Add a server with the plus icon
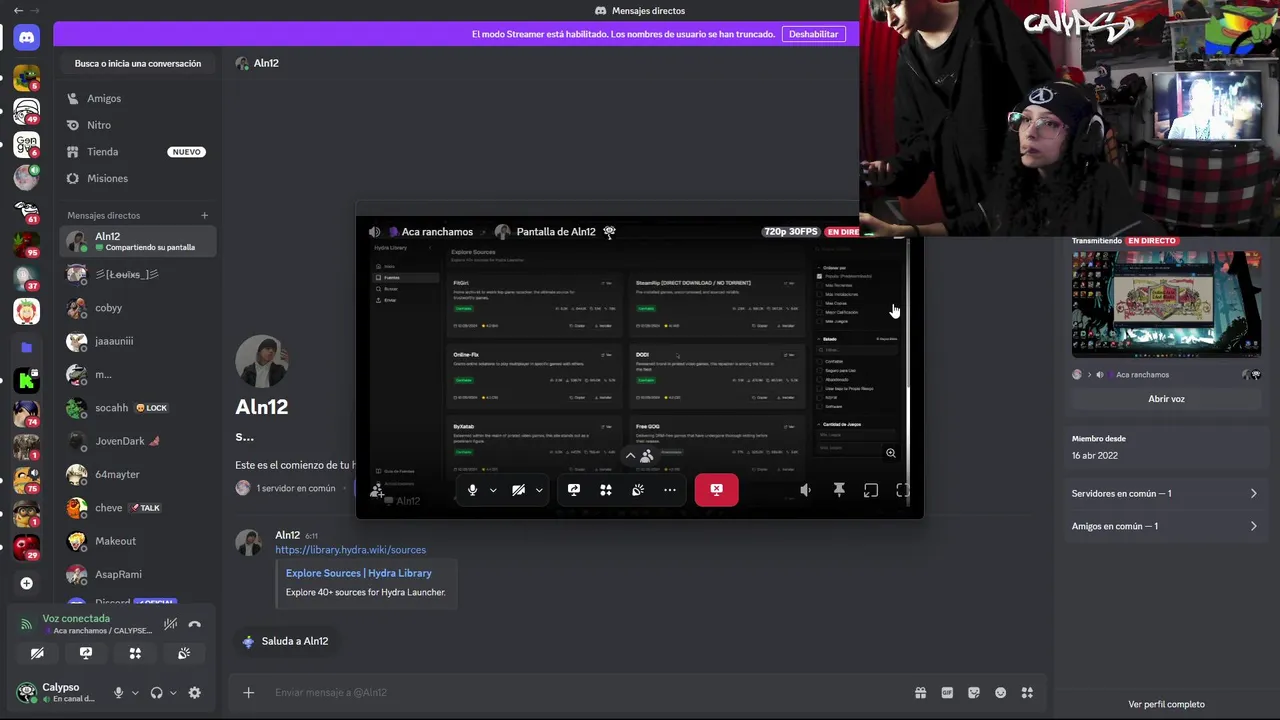The image size is (1280, 720). click(x=27, y=583)
